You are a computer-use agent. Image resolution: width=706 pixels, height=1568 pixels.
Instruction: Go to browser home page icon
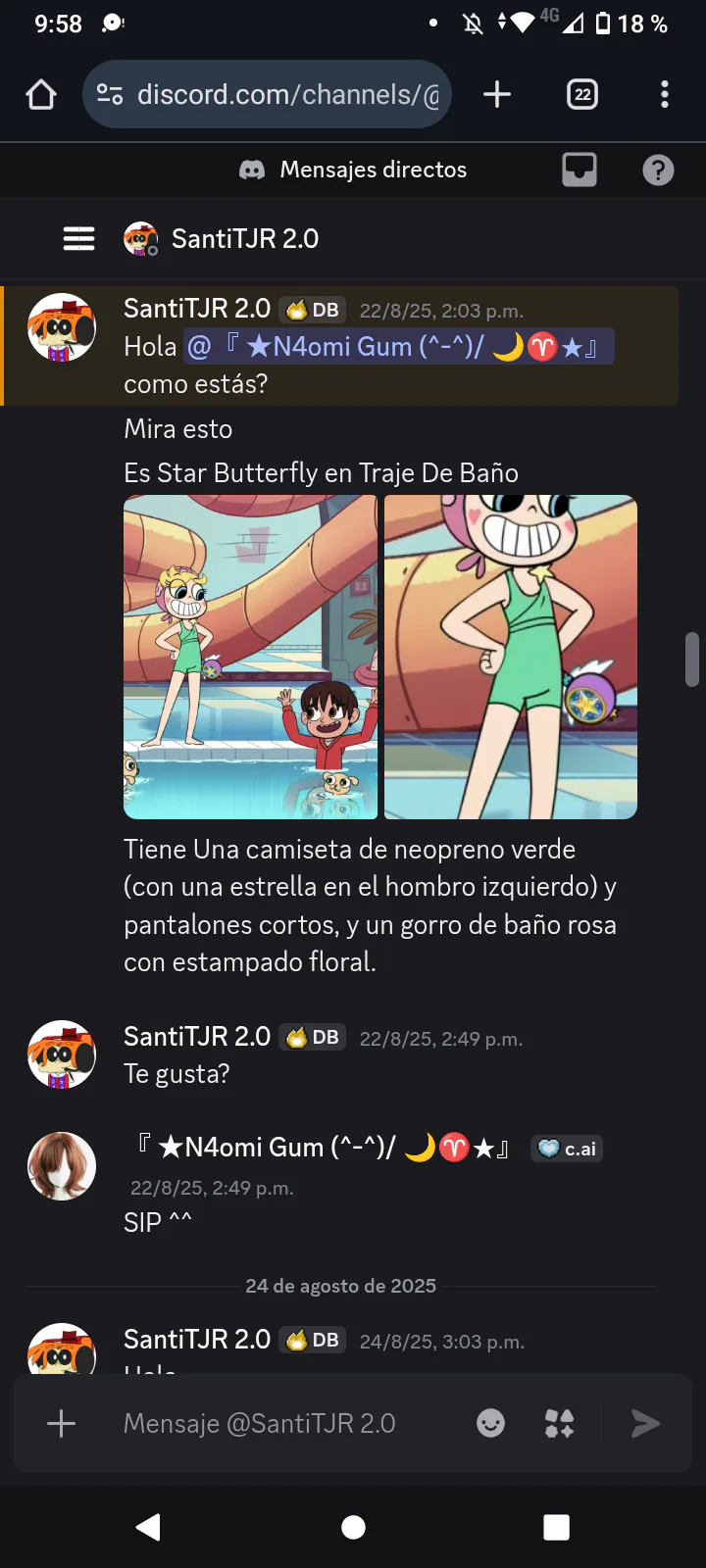coord(41,94)
